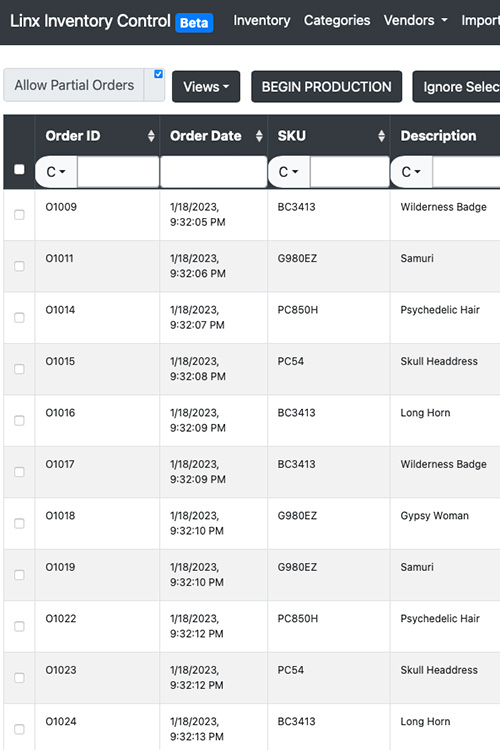The width and height of the screenshot is (500, 750).
Task: Check the select-all header checkbox
Action: point(19,169)
